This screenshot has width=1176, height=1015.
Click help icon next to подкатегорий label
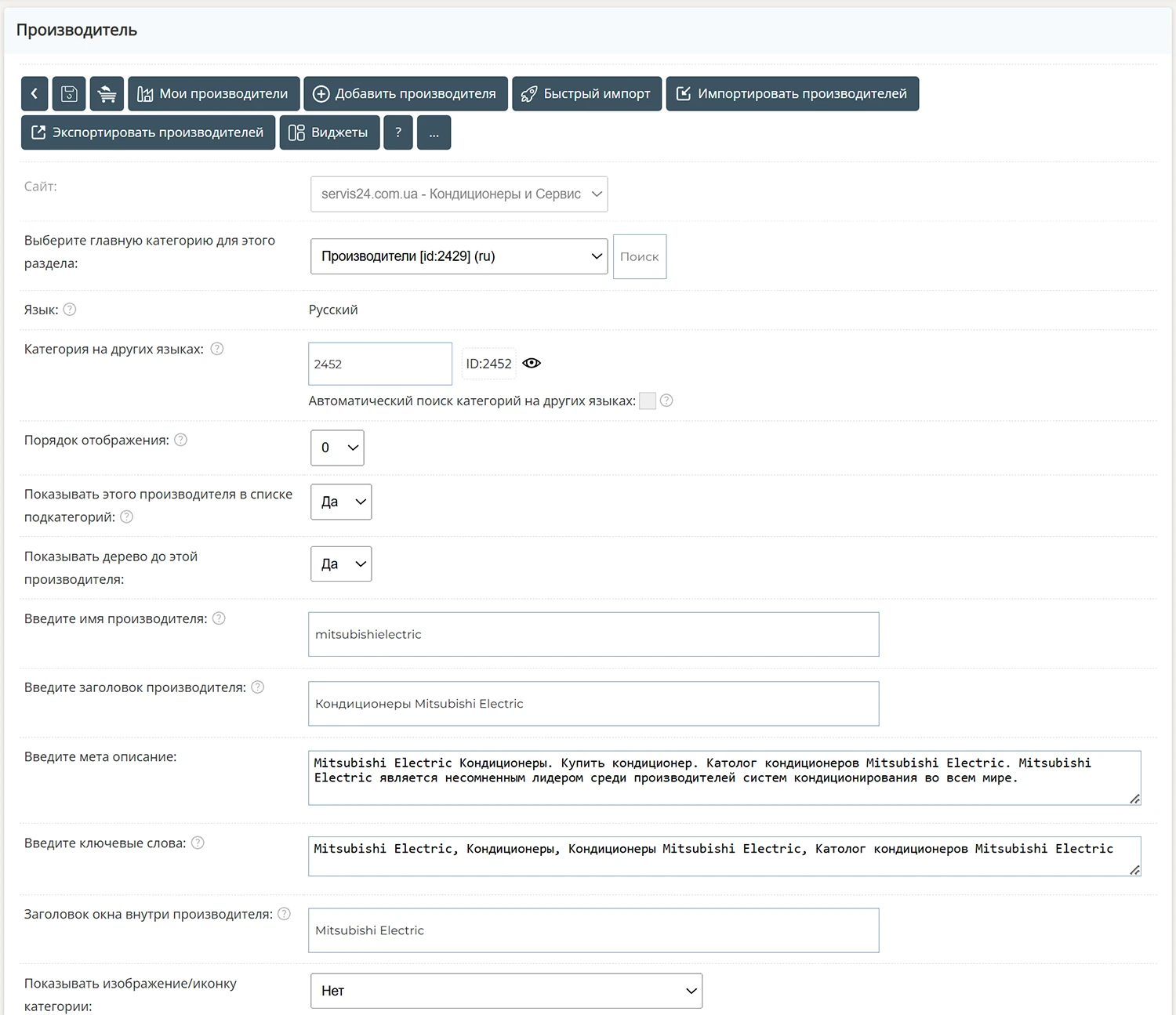pyautogui.click(x=126, y=517)
